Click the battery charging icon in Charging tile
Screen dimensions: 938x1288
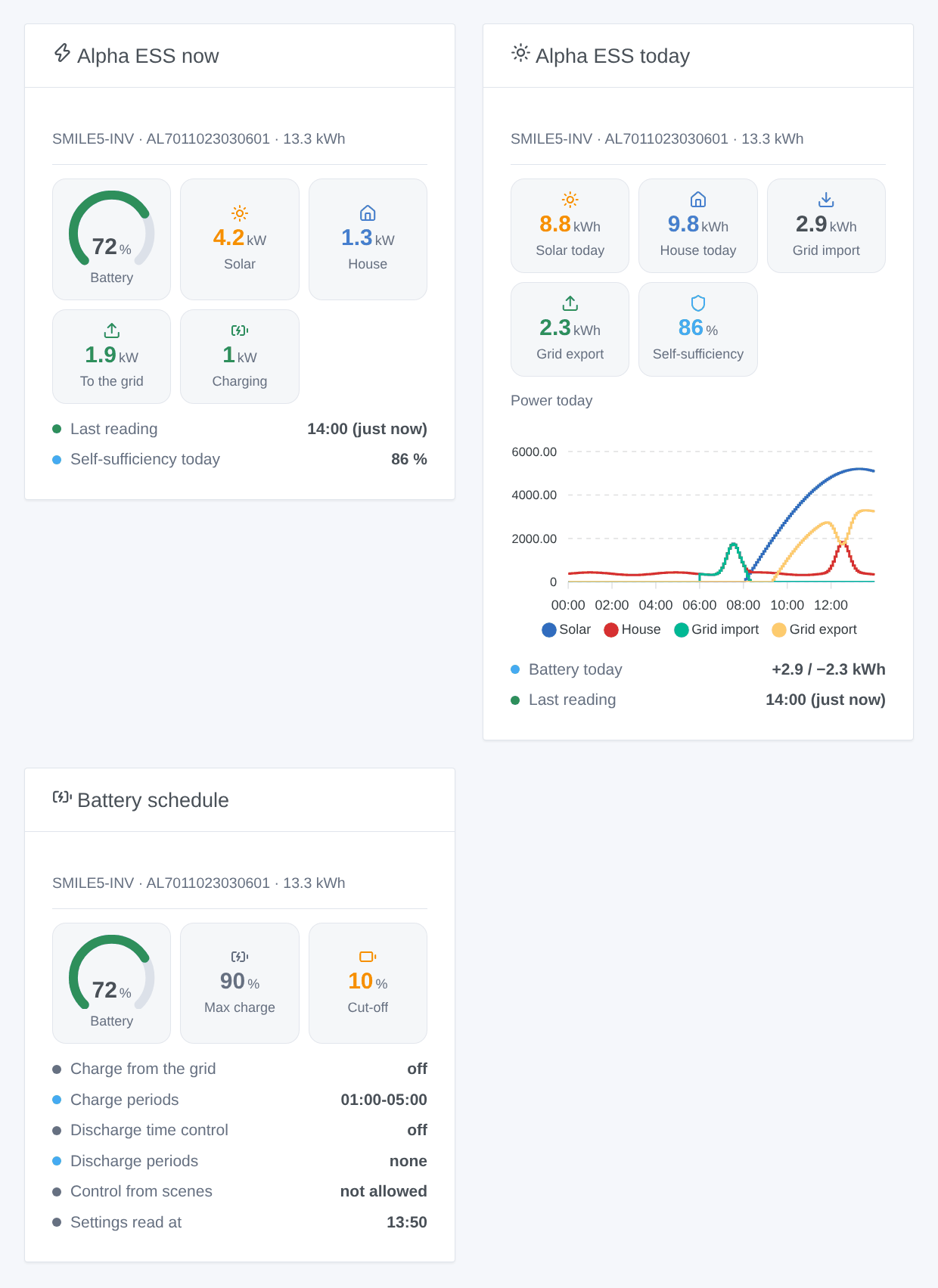240,331
